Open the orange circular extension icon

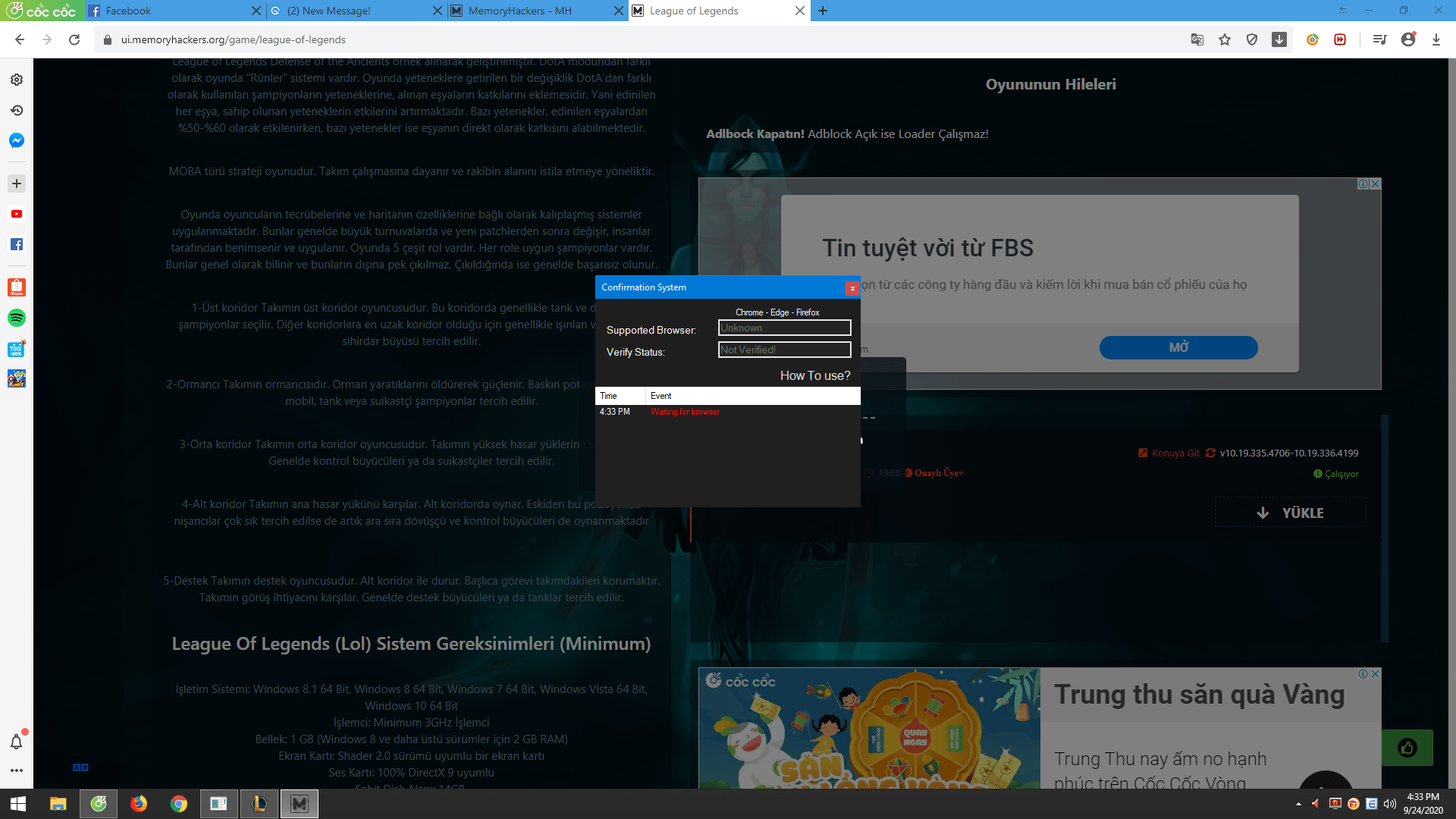[x=1313, y=39]
